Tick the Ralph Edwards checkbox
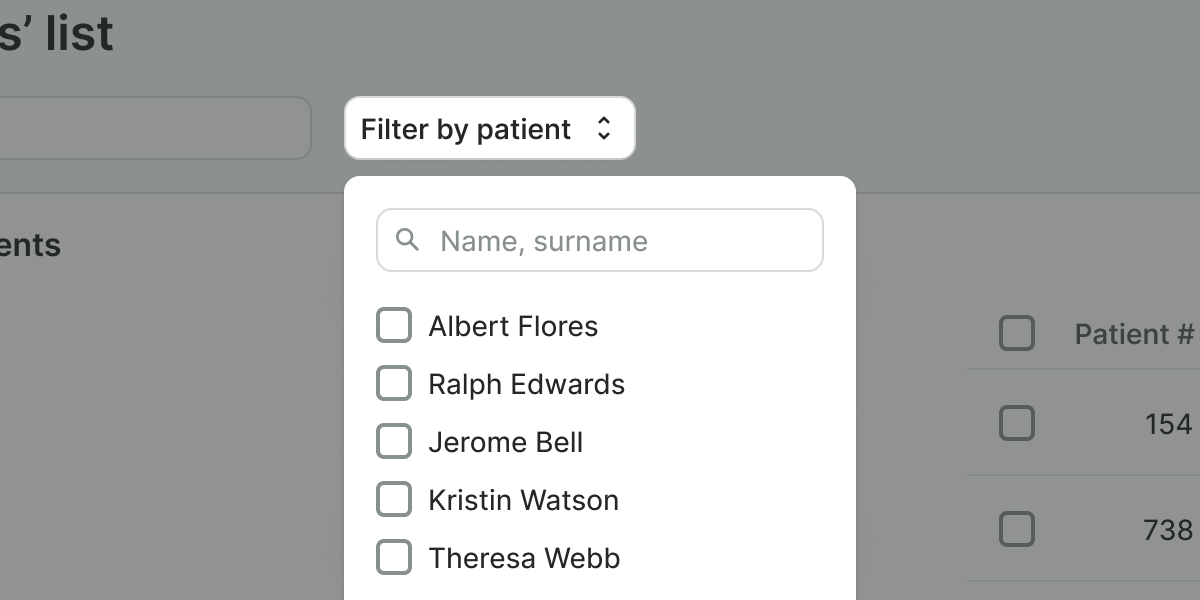 coord(394,384)
